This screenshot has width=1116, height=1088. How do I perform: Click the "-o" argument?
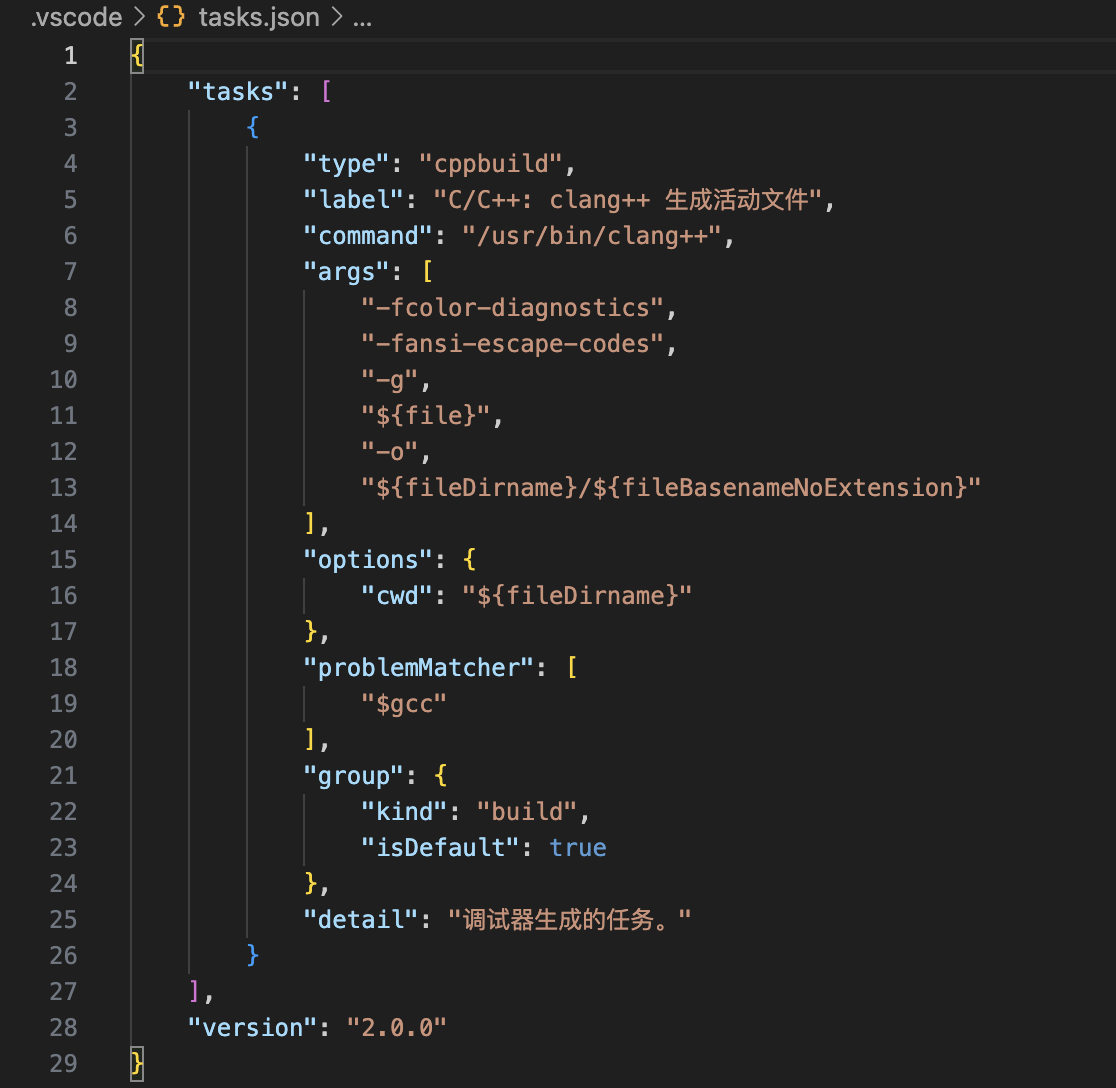(x=389, y=452)
